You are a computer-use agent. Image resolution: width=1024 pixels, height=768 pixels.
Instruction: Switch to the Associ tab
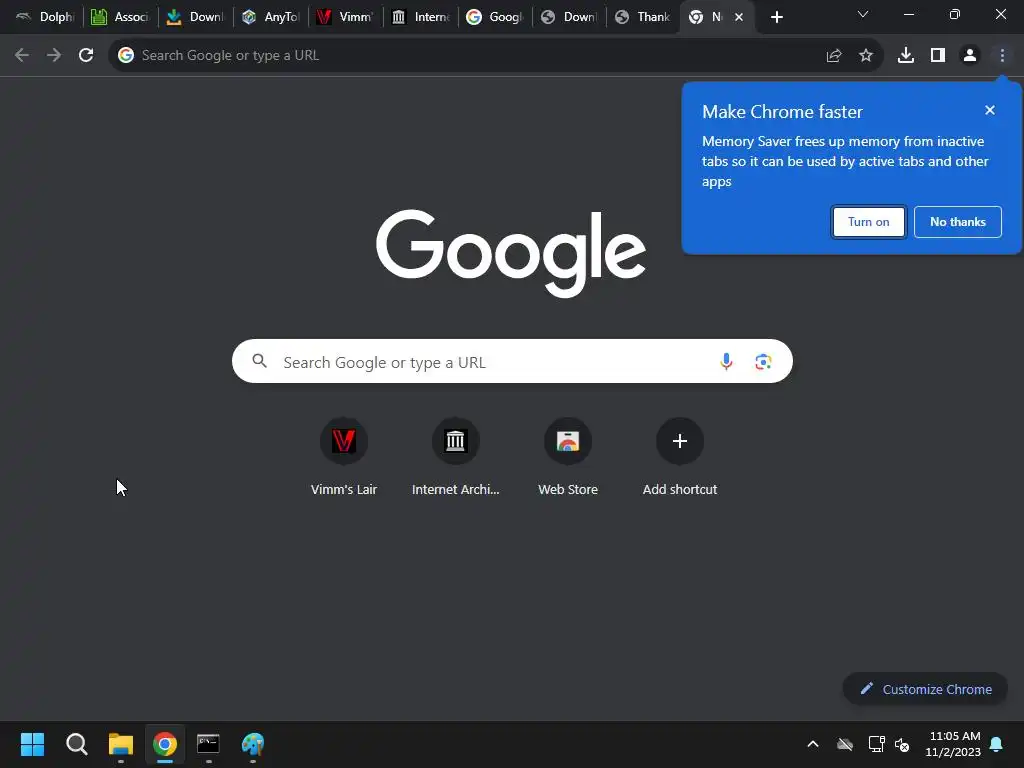[120, 17]
